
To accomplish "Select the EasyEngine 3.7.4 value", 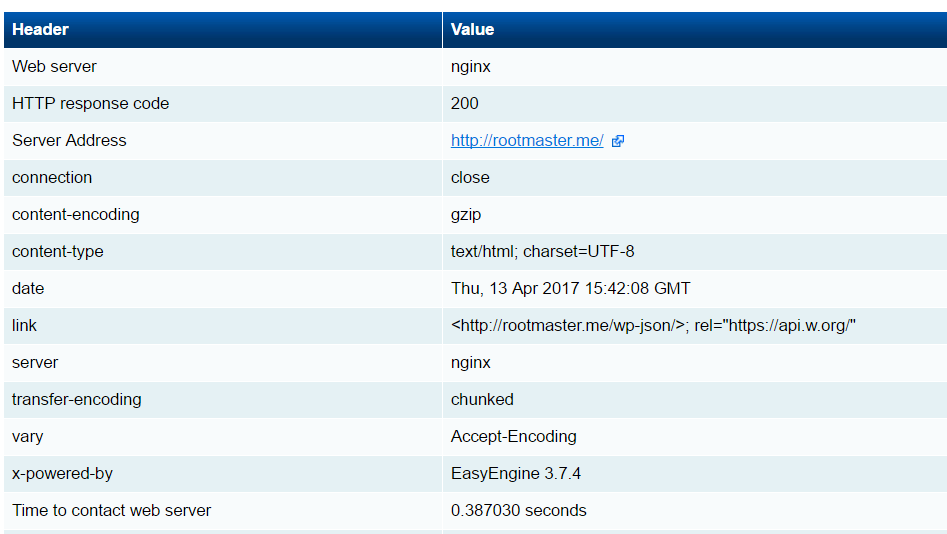I will [516, 474].
